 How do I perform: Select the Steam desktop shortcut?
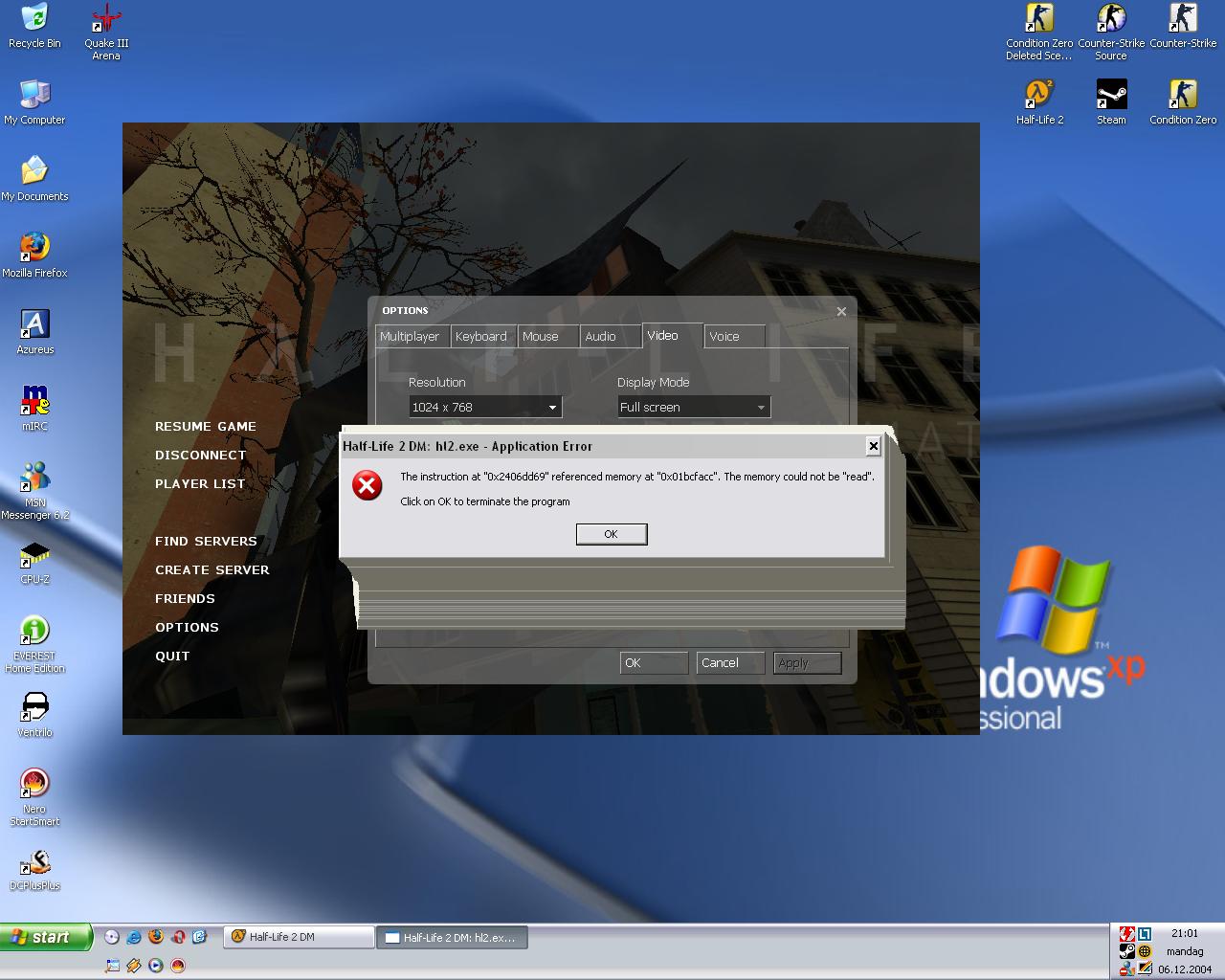pyautogui.click(x=1111, y=102)
